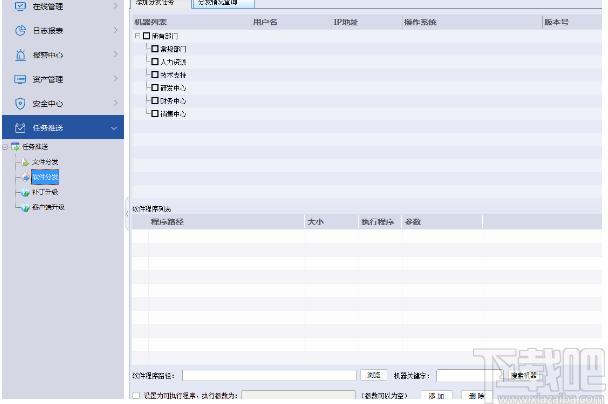Click the 软件分发 arrow icon
This screenshot has width=608, height=404.
click(26, 178)
